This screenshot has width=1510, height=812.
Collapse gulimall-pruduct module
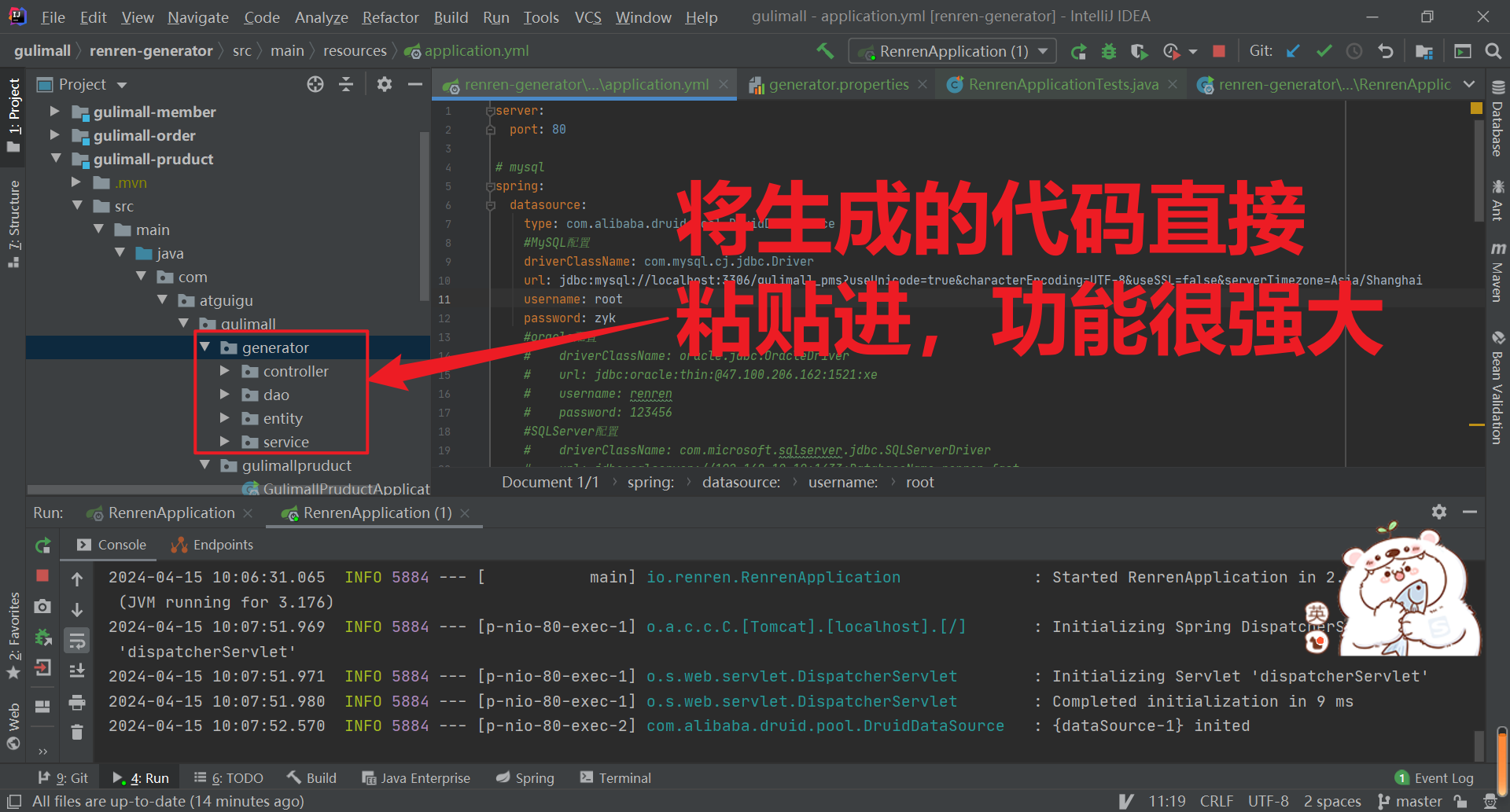[x=56, y=159]
